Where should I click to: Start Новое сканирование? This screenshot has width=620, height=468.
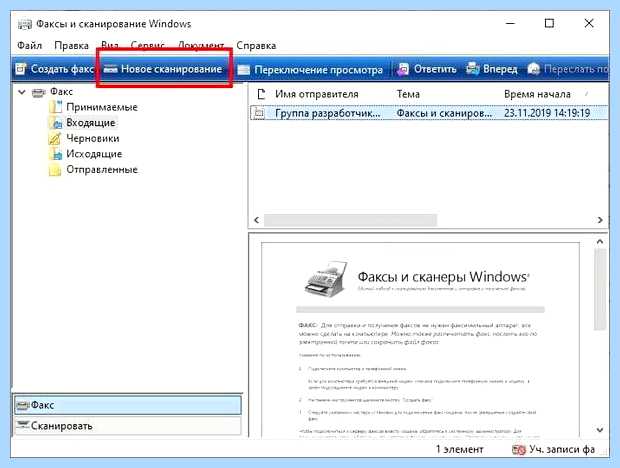[x=164, y=69]
